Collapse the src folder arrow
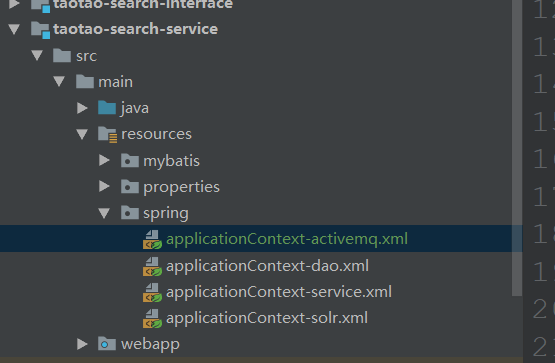This screenshot has width=555, height=363. pos(37,56)
